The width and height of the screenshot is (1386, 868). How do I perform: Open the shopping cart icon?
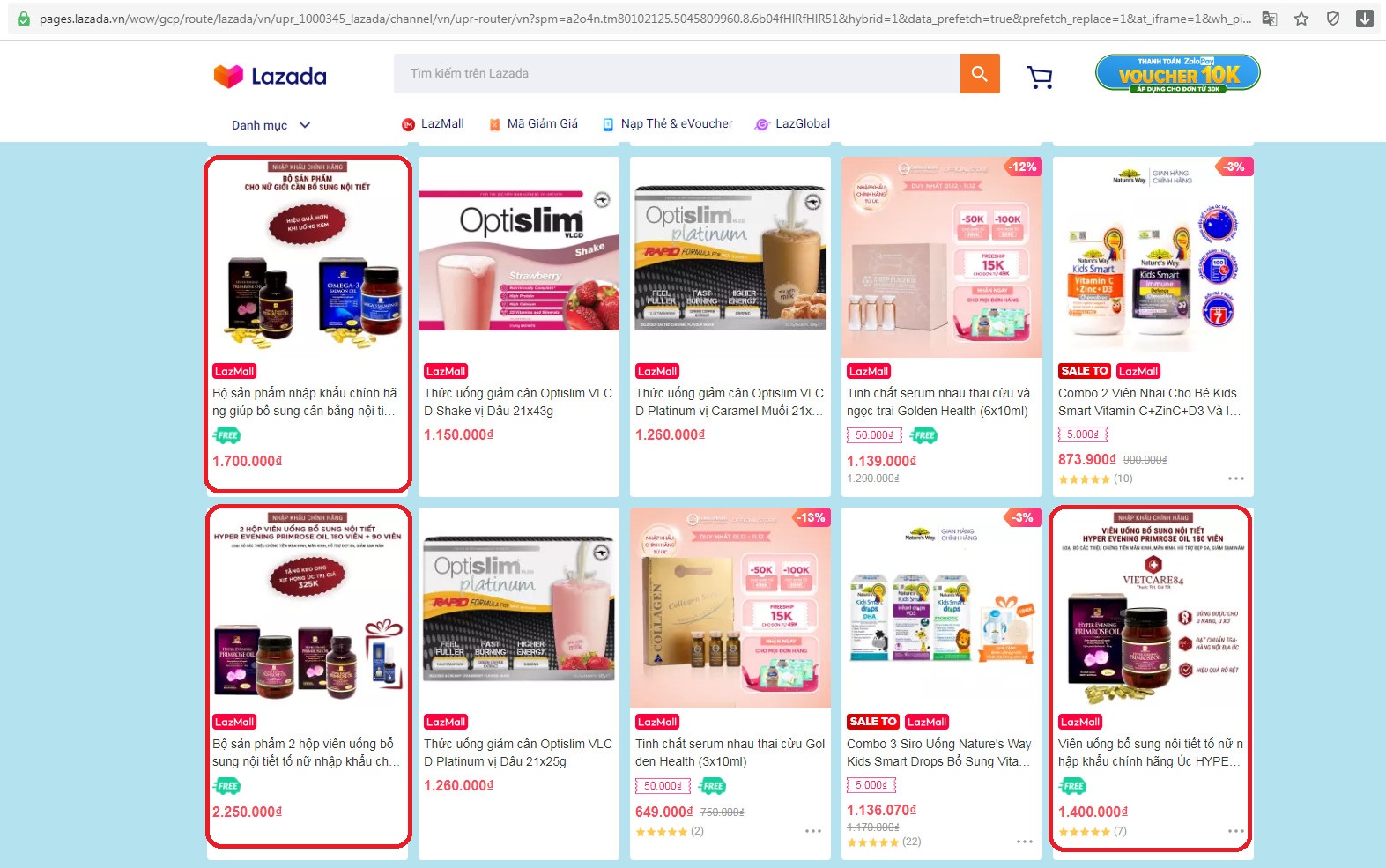coord(1040,78)
